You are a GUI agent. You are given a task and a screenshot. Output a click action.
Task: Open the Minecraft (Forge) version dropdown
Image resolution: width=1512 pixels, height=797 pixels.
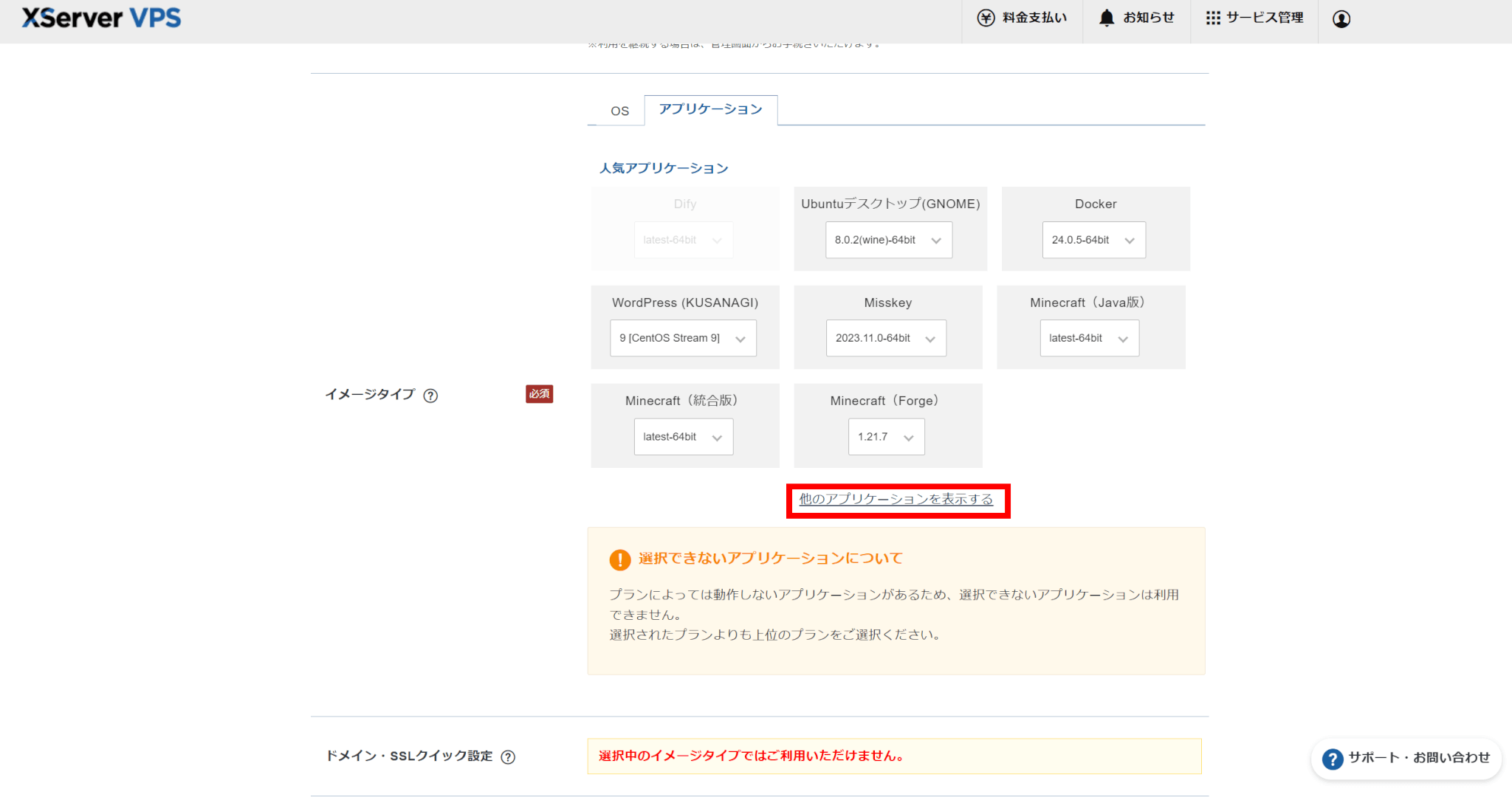click(x=886, y=437)
